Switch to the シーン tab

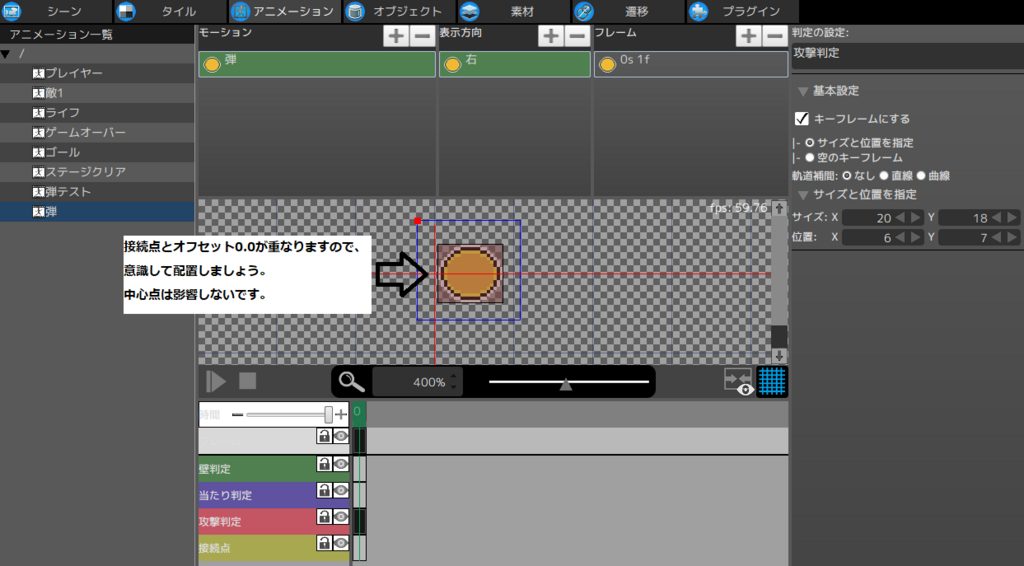(56, 11)
